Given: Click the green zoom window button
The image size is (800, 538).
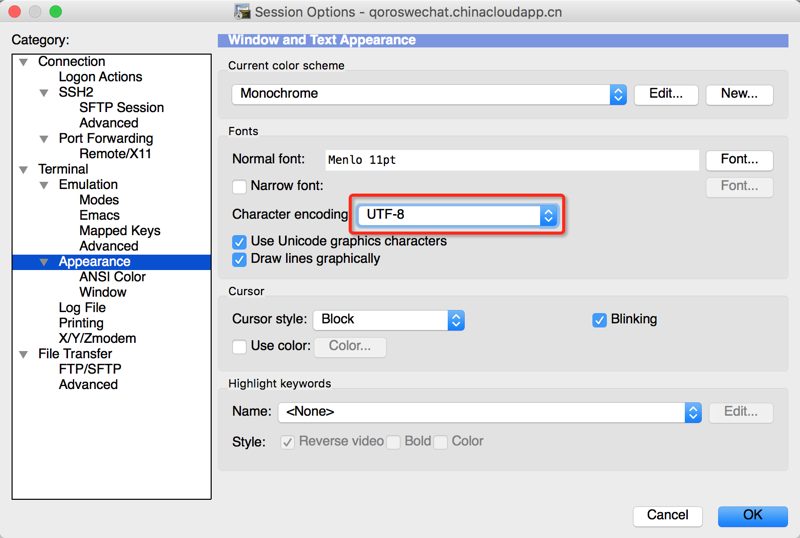Looking at the screenshot, I should pos(56,11).
